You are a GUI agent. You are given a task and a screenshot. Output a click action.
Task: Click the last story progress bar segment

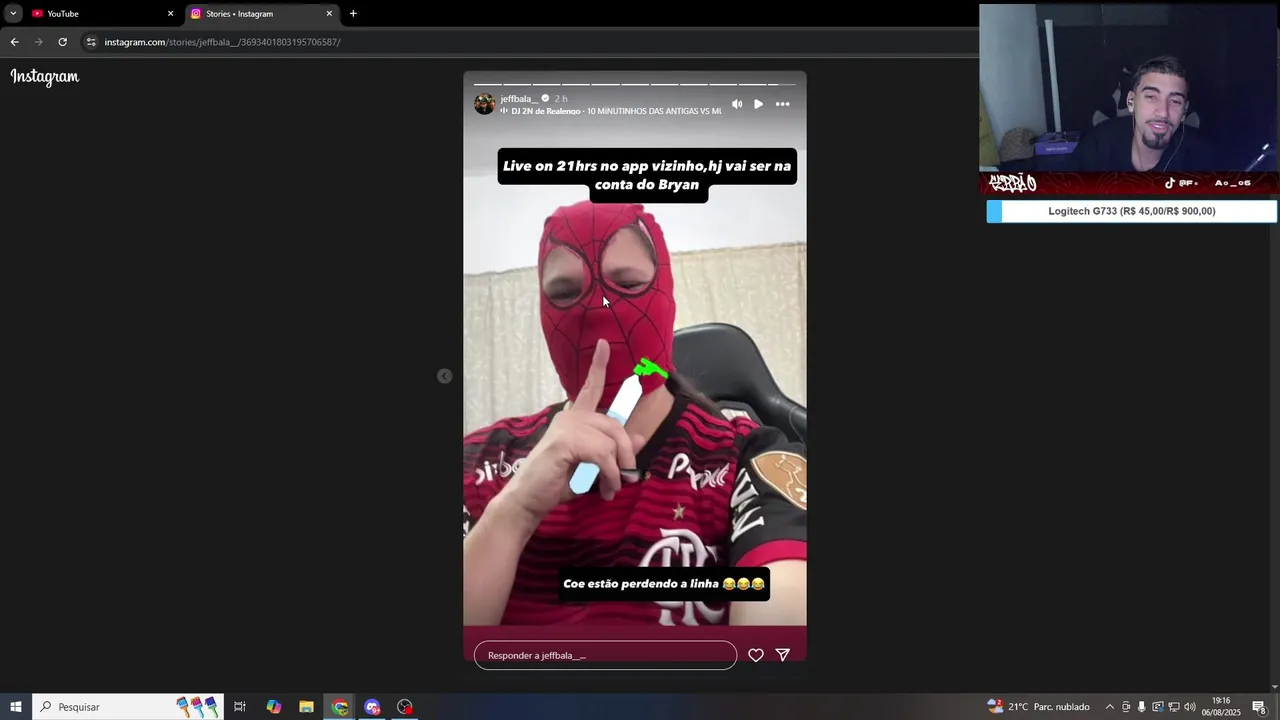[783, 84]
